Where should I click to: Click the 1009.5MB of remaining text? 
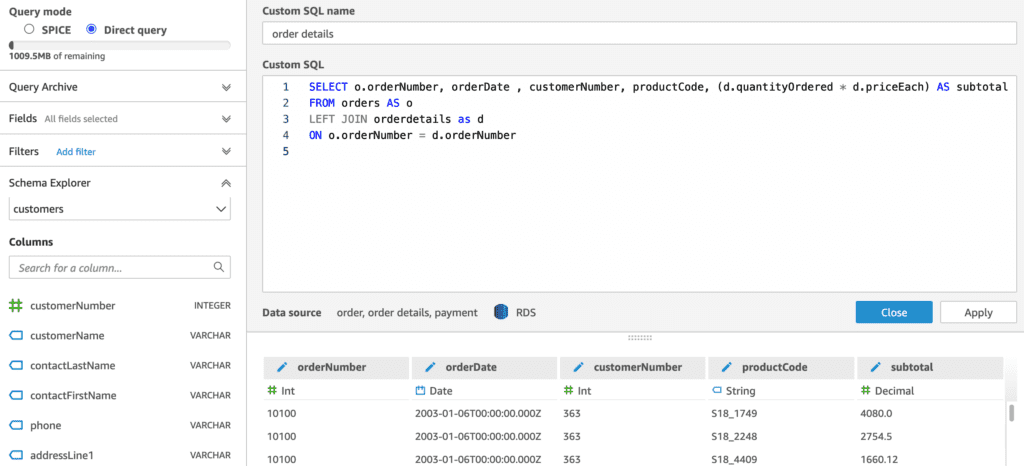pyautogui.click(x=57, y=56)
